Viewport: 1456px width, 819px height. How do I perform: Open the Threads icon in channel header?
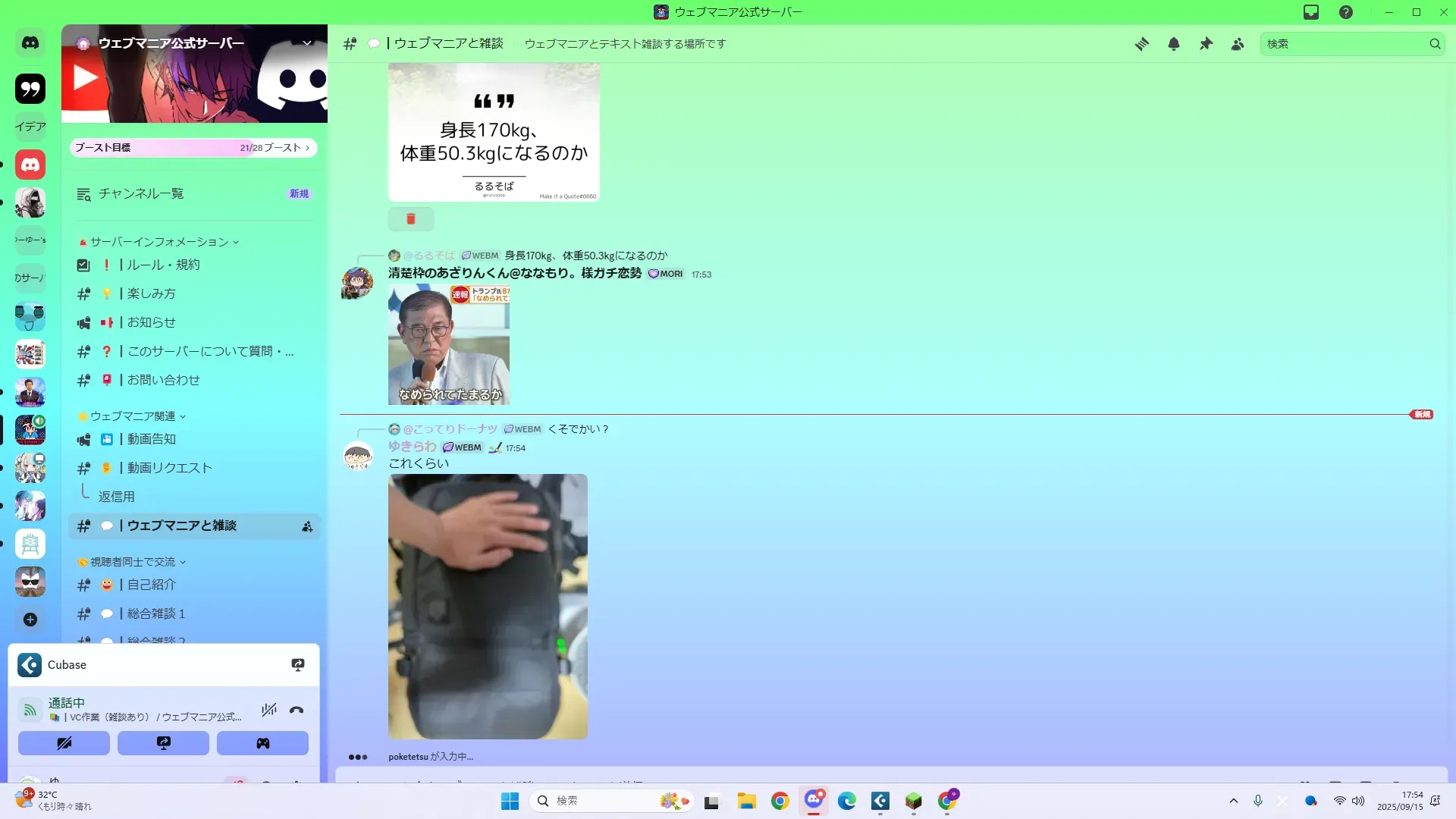(x=1141, y=44)
